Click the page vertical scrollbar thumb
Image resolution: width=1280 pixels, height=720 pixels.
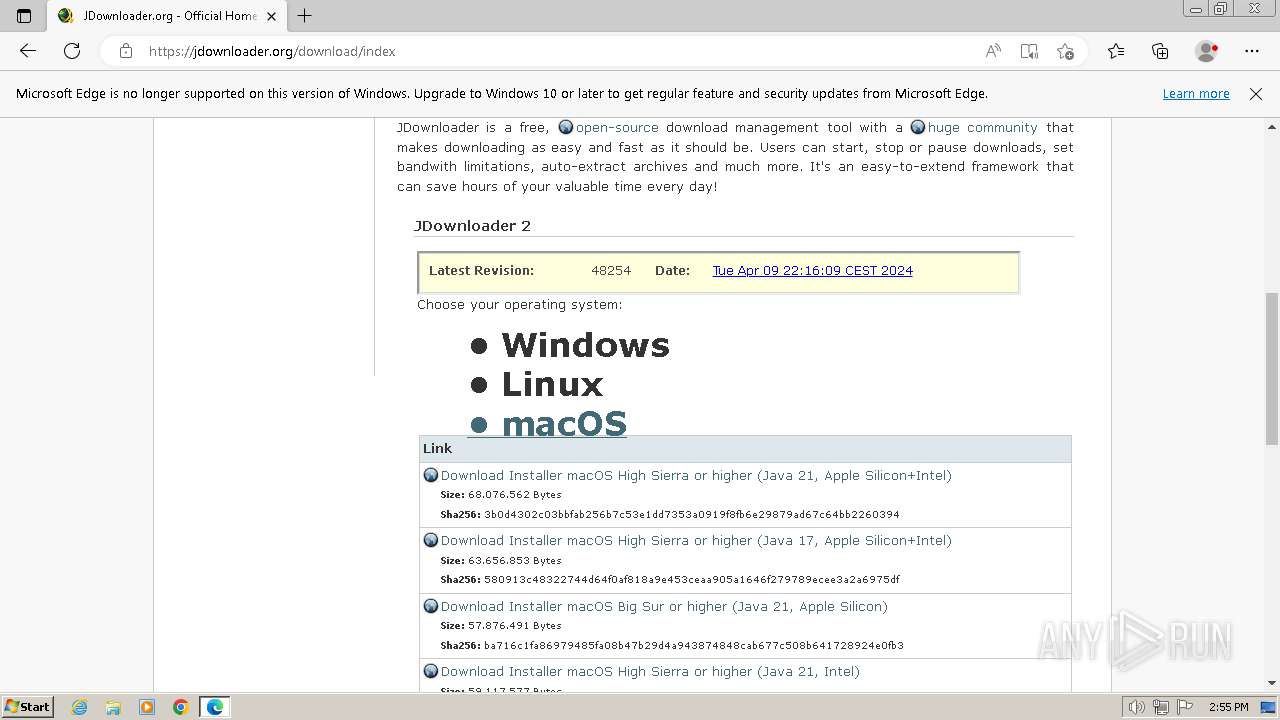point(1271,368)
